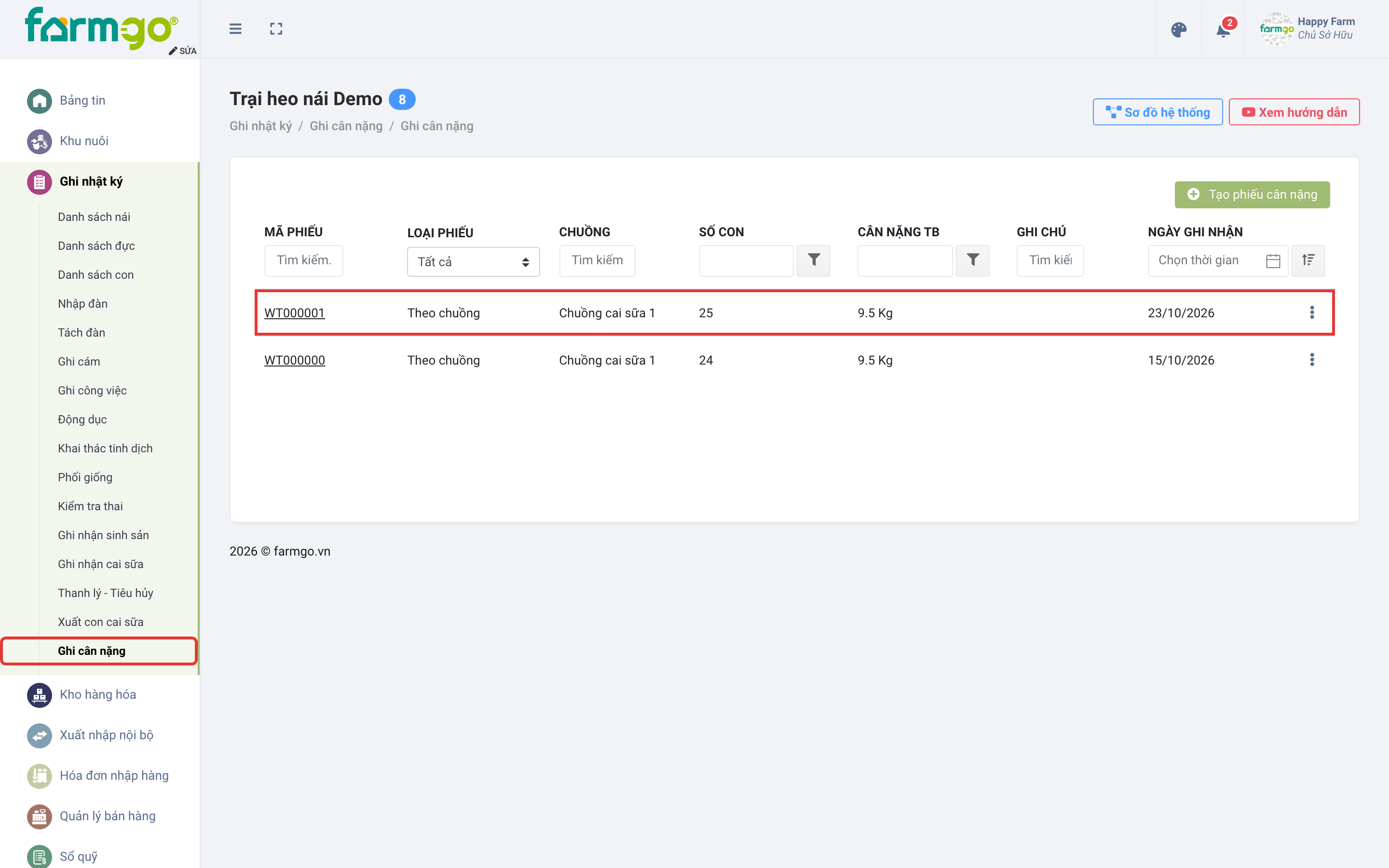Open the WT000000 ticket link

[295, 360]
